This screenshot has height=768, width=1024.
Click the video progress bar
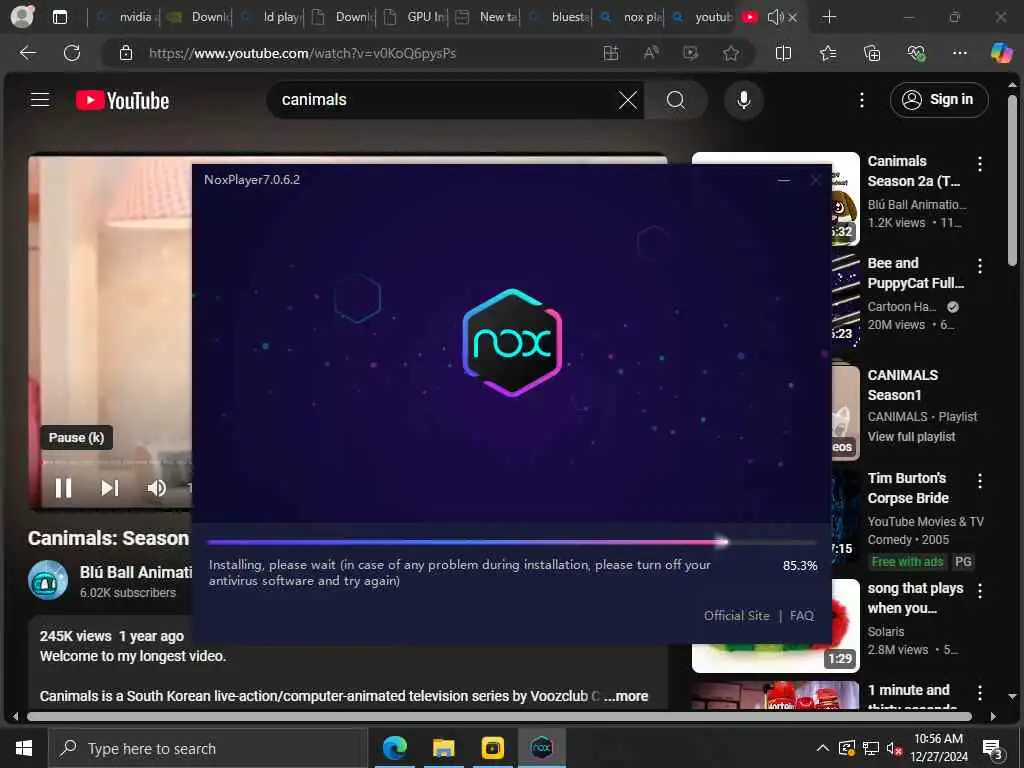point(118,462)
